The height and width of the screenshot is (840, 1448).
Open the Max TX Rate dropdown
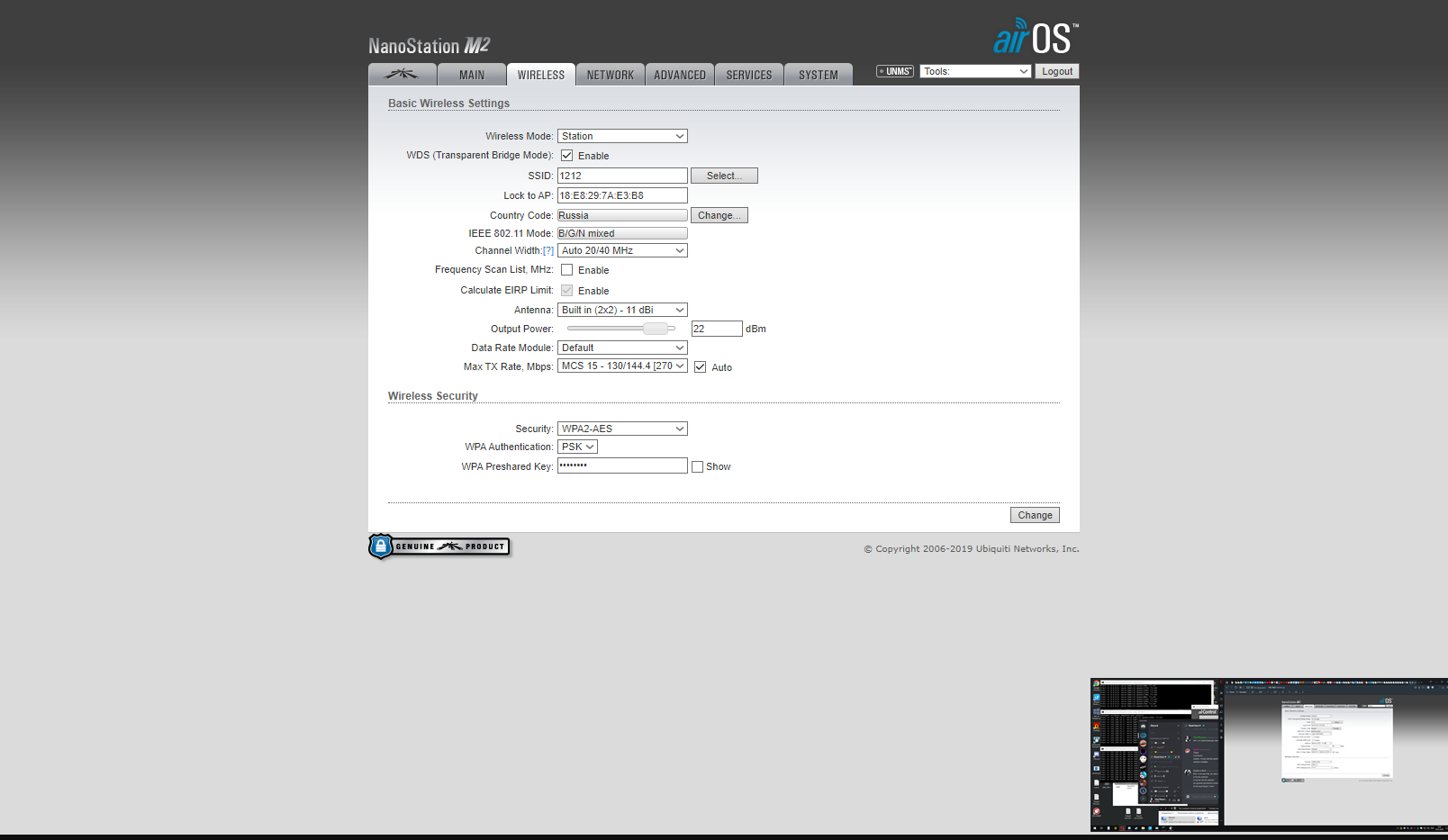(622, 366)
